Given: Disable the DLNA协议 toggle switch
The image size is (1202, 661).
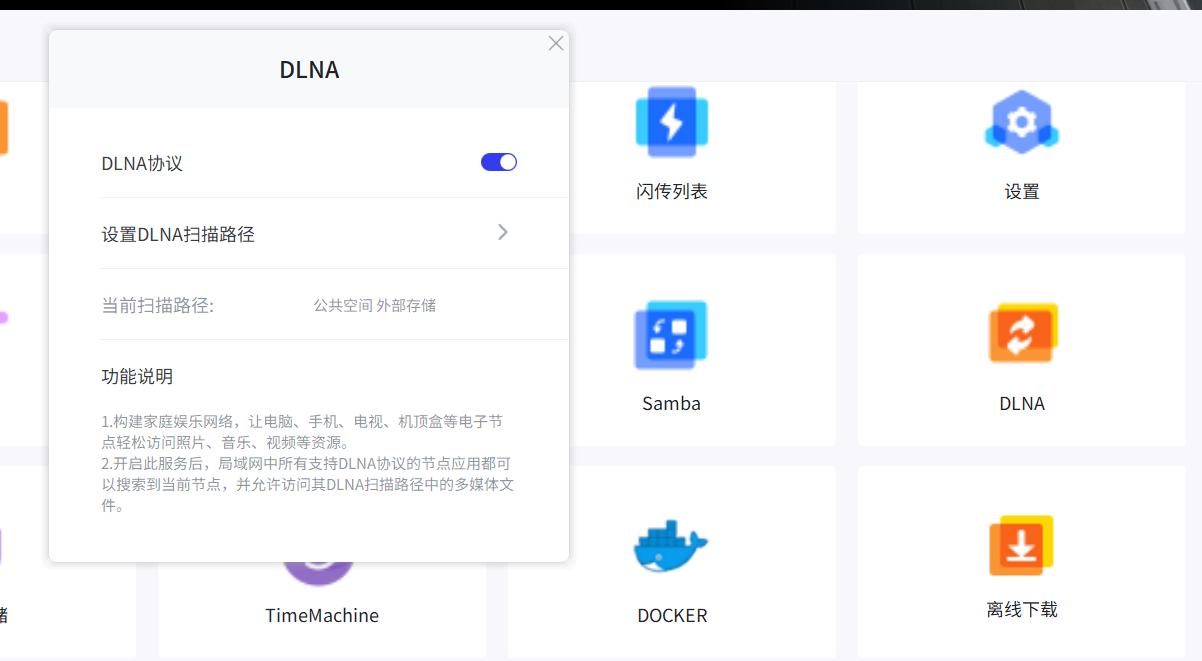Looking at the screenshot, I should coord(497,161).
